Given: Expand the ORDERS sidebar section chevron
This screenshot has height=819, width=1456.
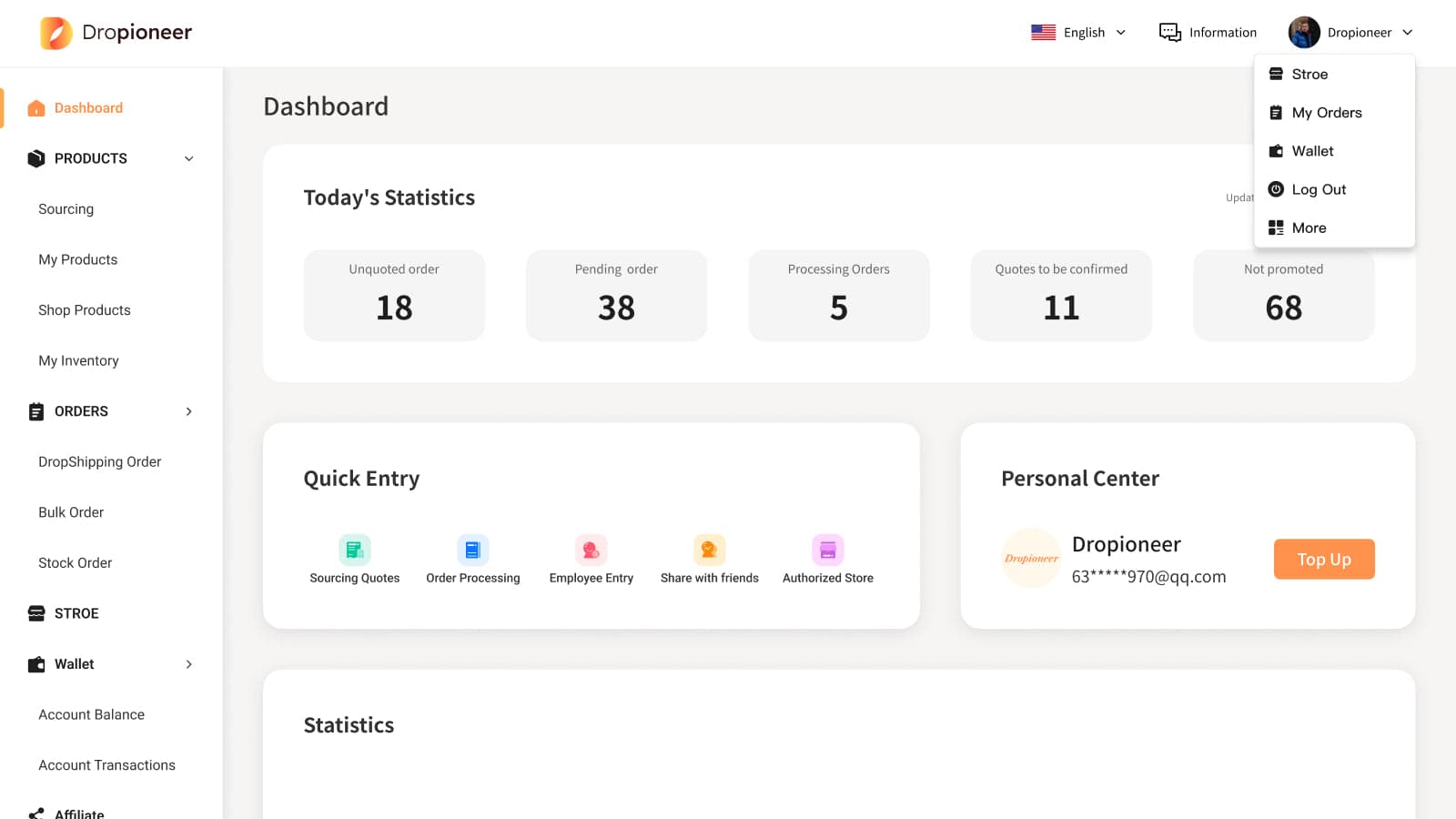Looking at the screenshot, I should click(189, 411).
